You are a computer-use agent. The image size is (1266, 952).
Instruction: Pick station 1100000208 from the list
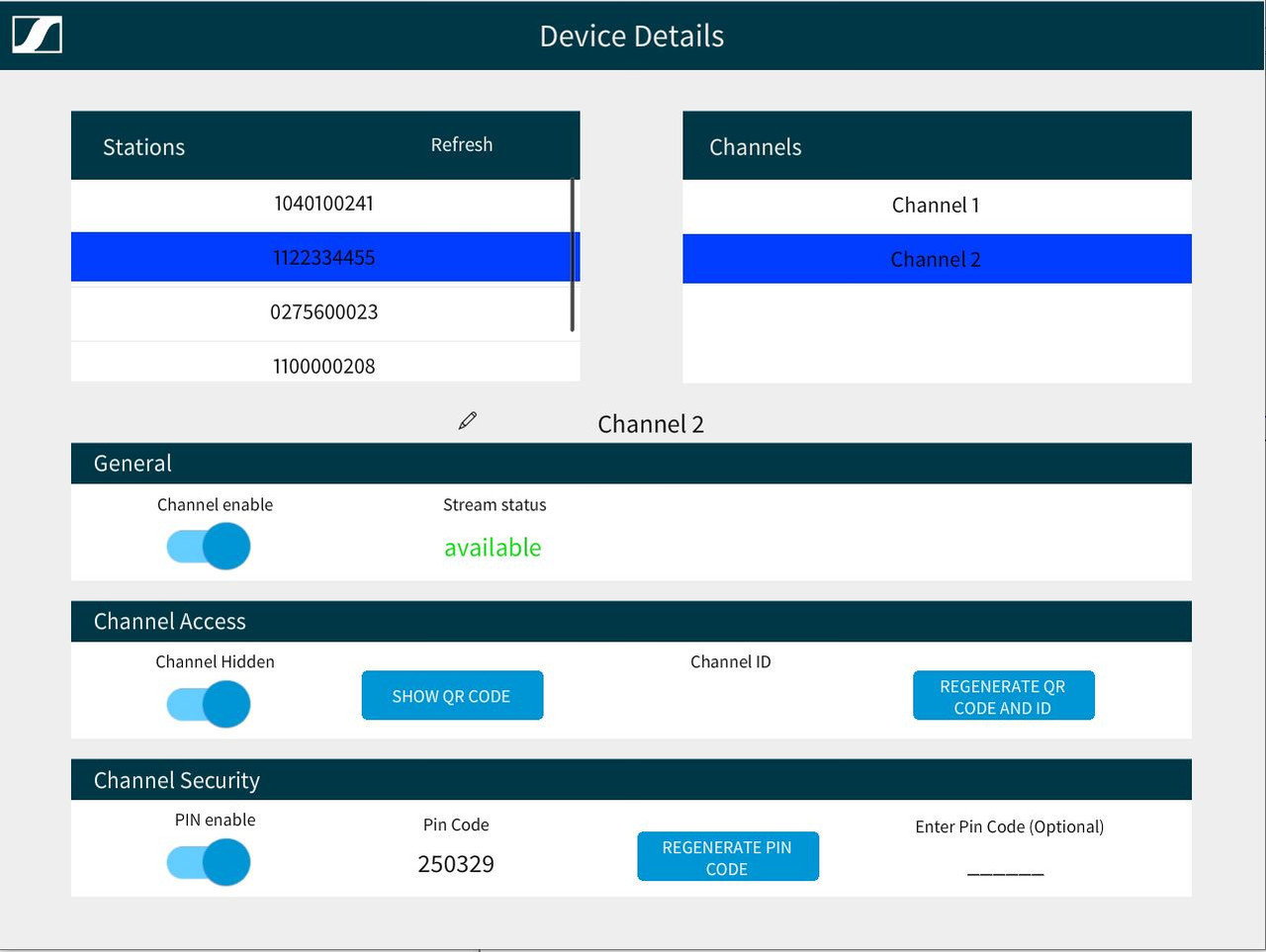pyautogui.click(x=323, y=366)
